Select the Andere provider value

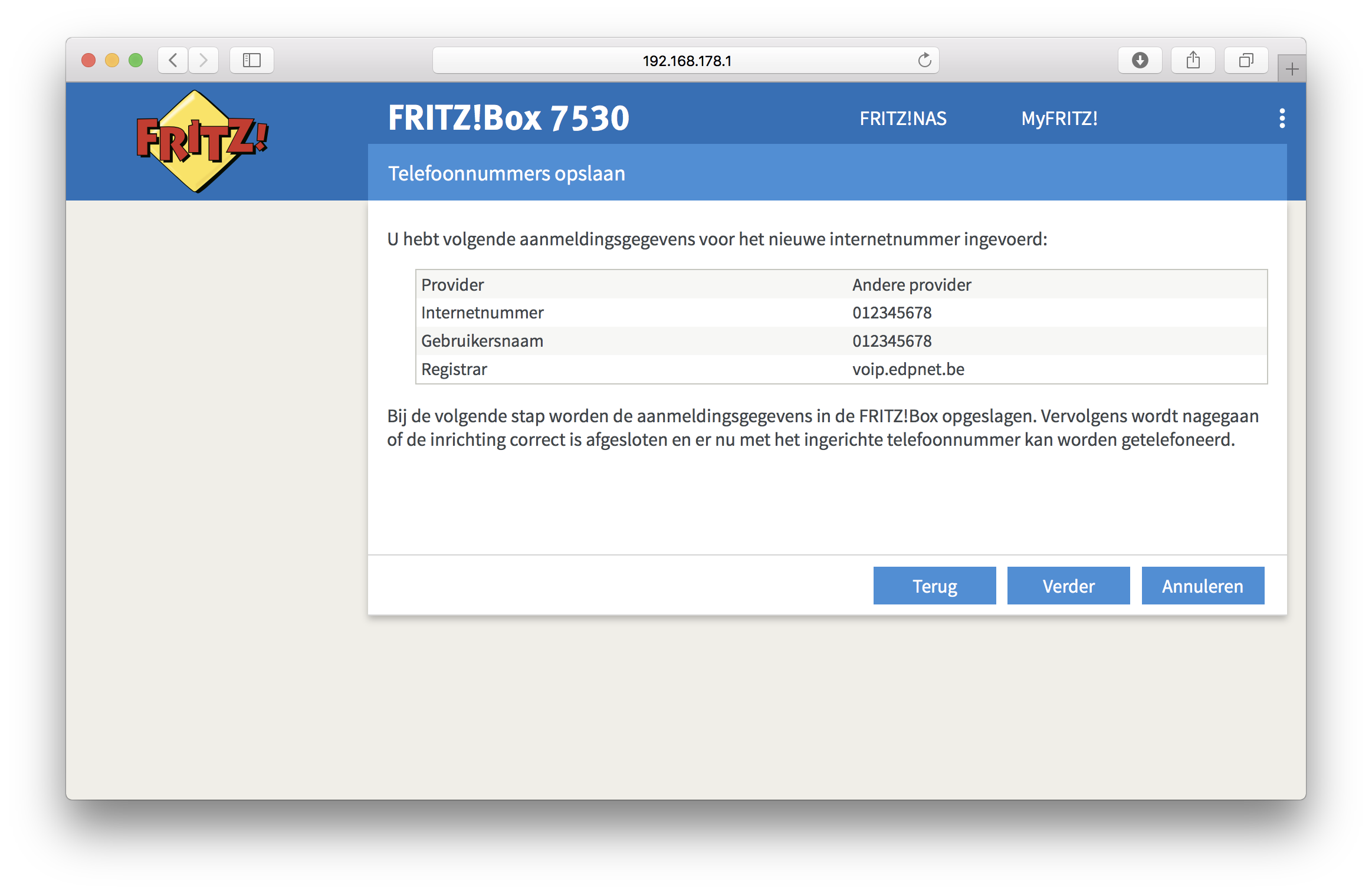coord(911,285)
